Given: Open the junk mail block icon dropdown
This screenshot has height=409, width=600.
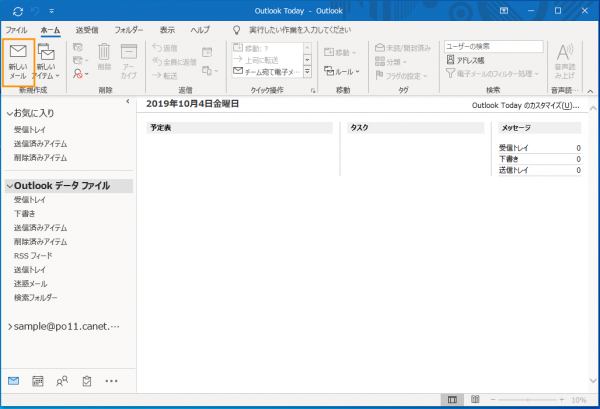Looking at the screenshot, I should (81, 73).
